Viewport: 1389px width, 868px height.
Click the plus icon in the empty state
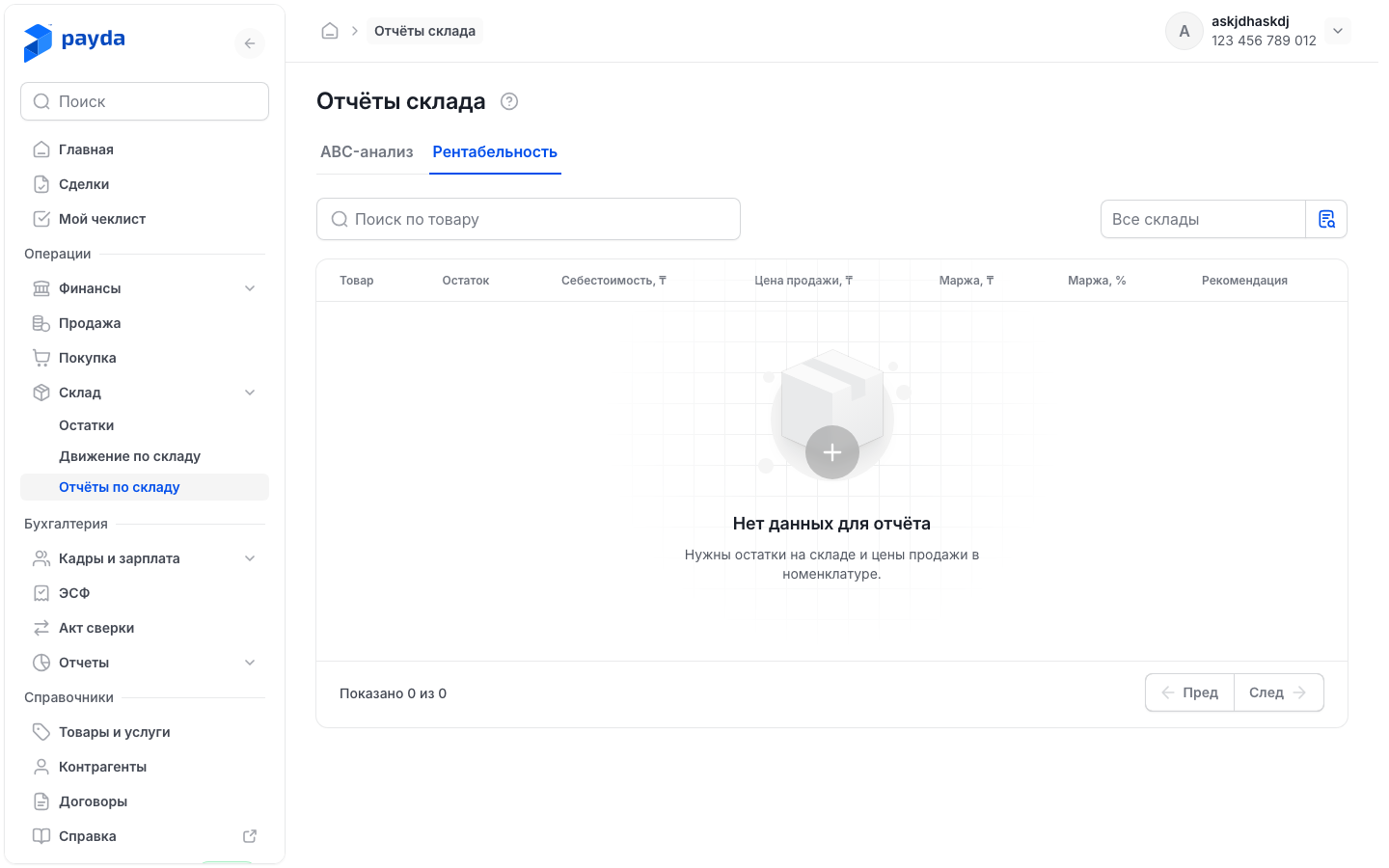[x=832, y=452]
